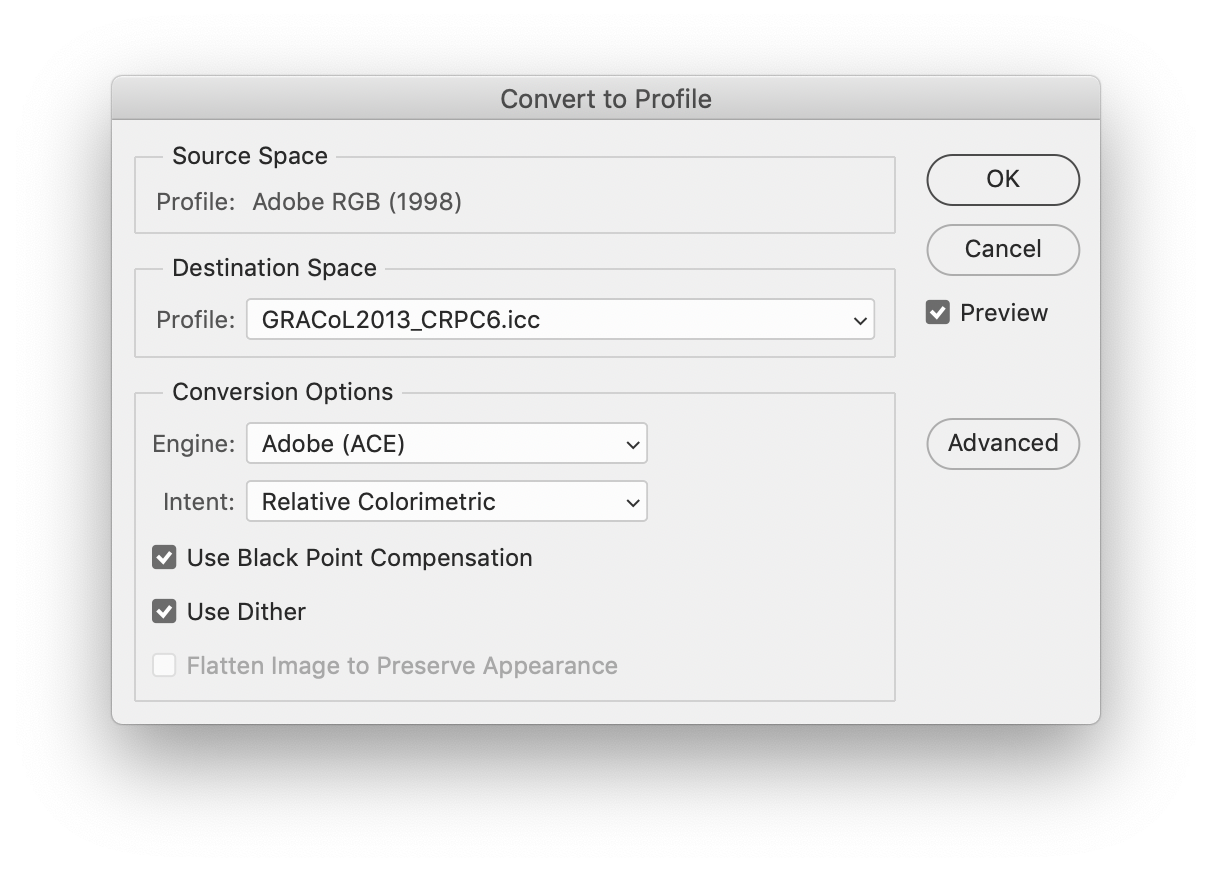This screenshot has height=872, width=1212.
Task: Open the Intent dropdown
Action: point(447,501)
